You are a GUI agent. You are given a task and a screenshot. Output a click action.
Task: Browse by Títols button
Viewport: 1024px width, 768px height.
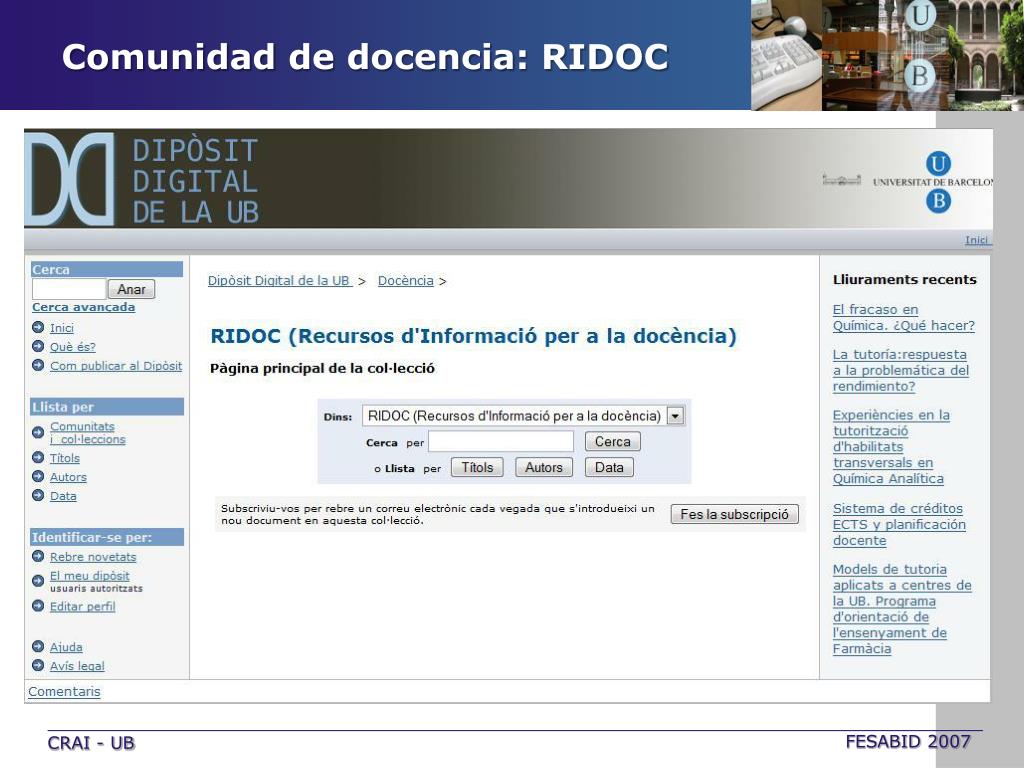tap(477, 467)
